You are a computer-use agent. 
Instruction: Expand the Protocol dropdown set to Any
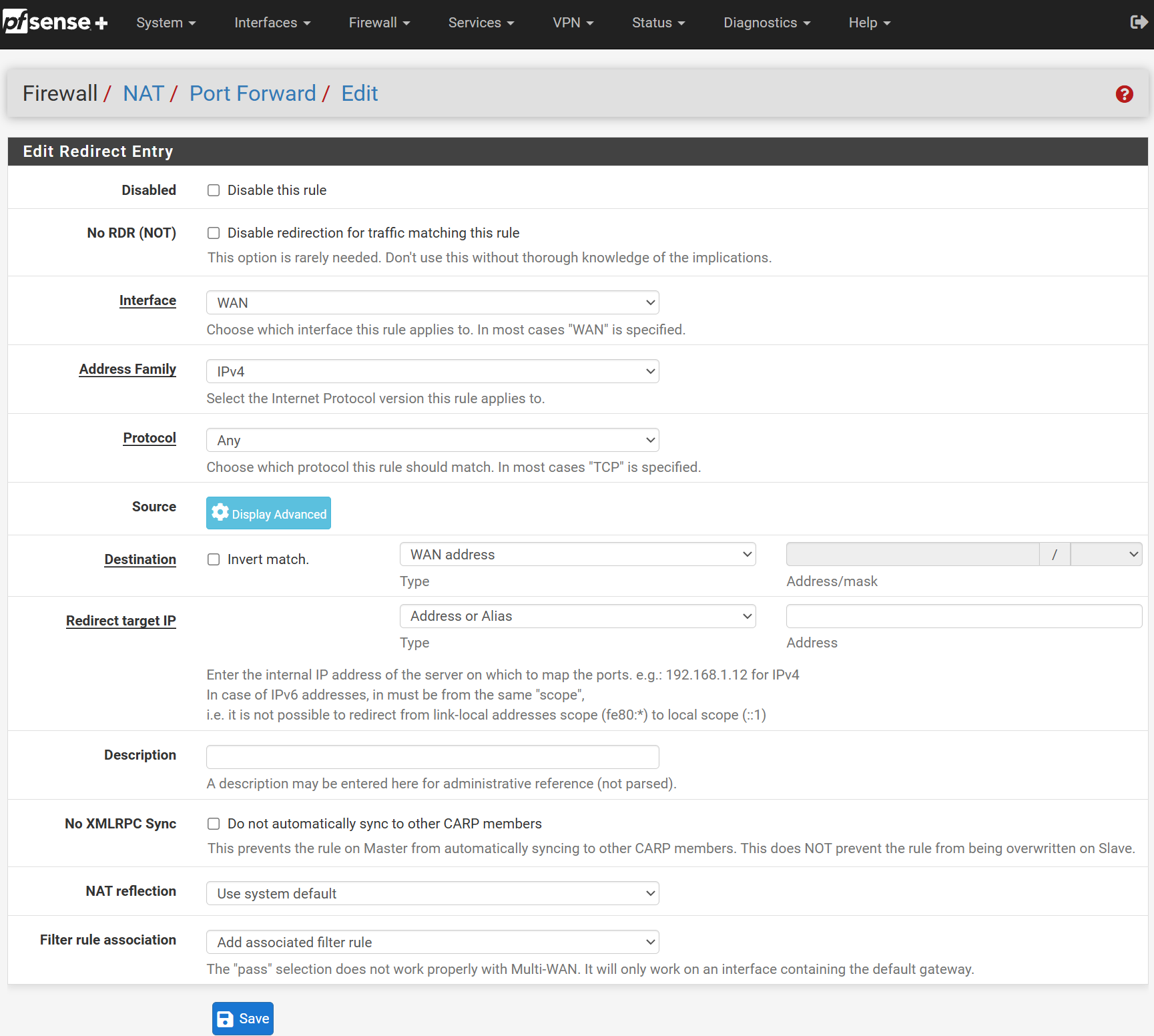(432, 441)
